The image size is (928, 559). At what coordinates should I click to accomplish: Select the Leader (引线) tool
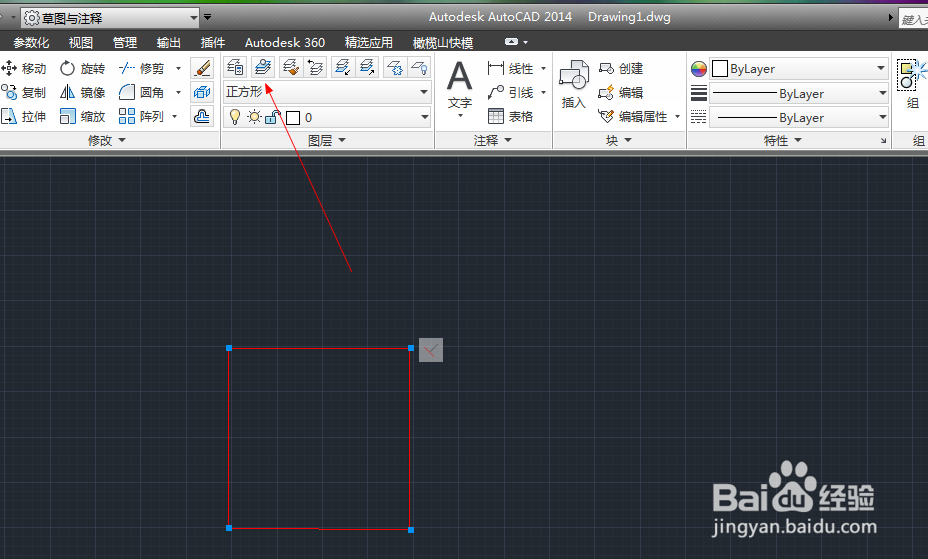click(x=510, y=93)
